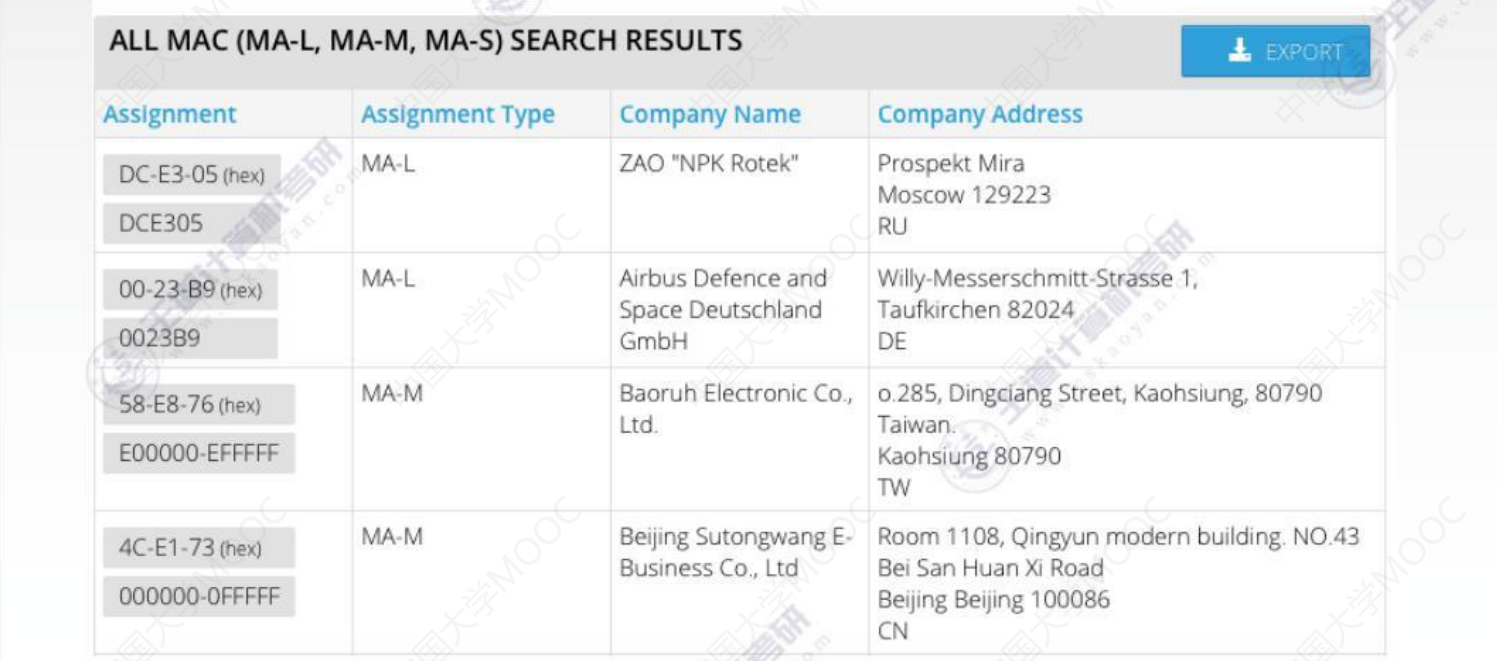Click the download icon on the Export button
Viewport: 1497px width, 661px height.
(x=1239, y=52)
